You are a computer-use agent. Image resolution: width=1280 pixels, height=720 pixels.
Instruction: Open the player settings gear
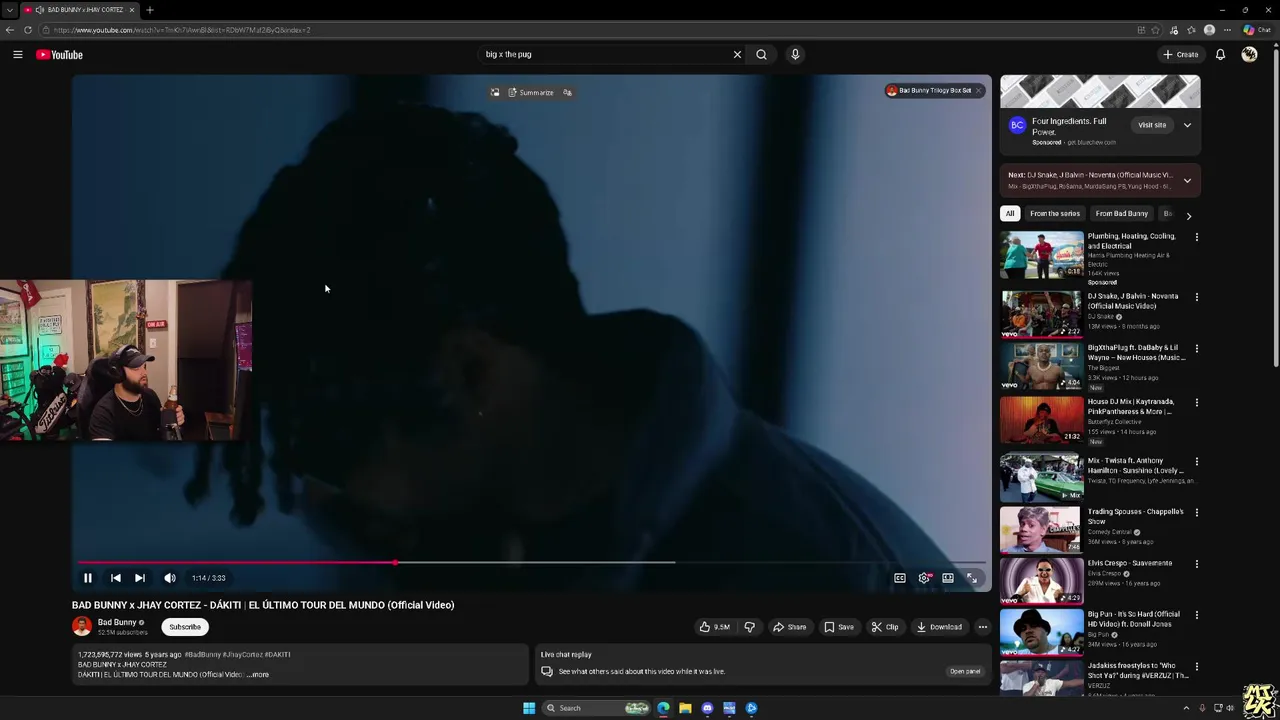tap(924, 577)
